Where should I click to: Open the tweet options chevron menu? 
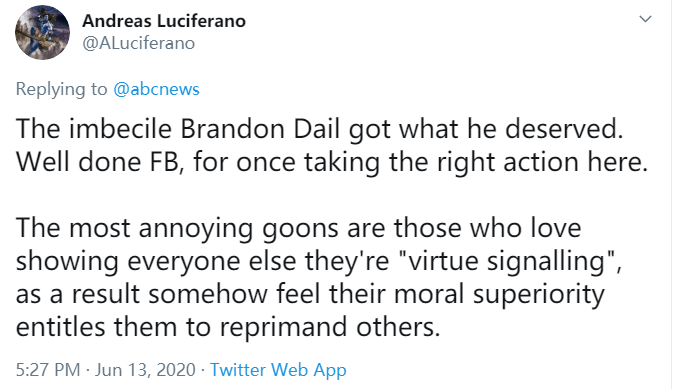coord(645,19)
